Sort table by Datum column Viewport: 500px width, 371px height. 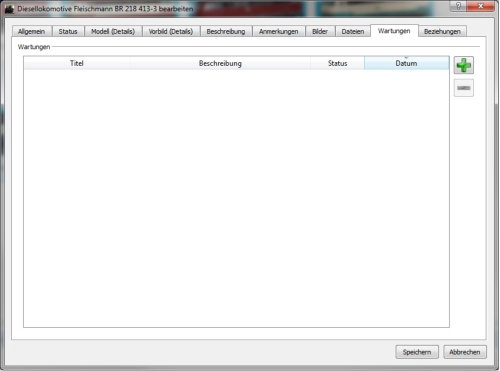tap(406, 63)
